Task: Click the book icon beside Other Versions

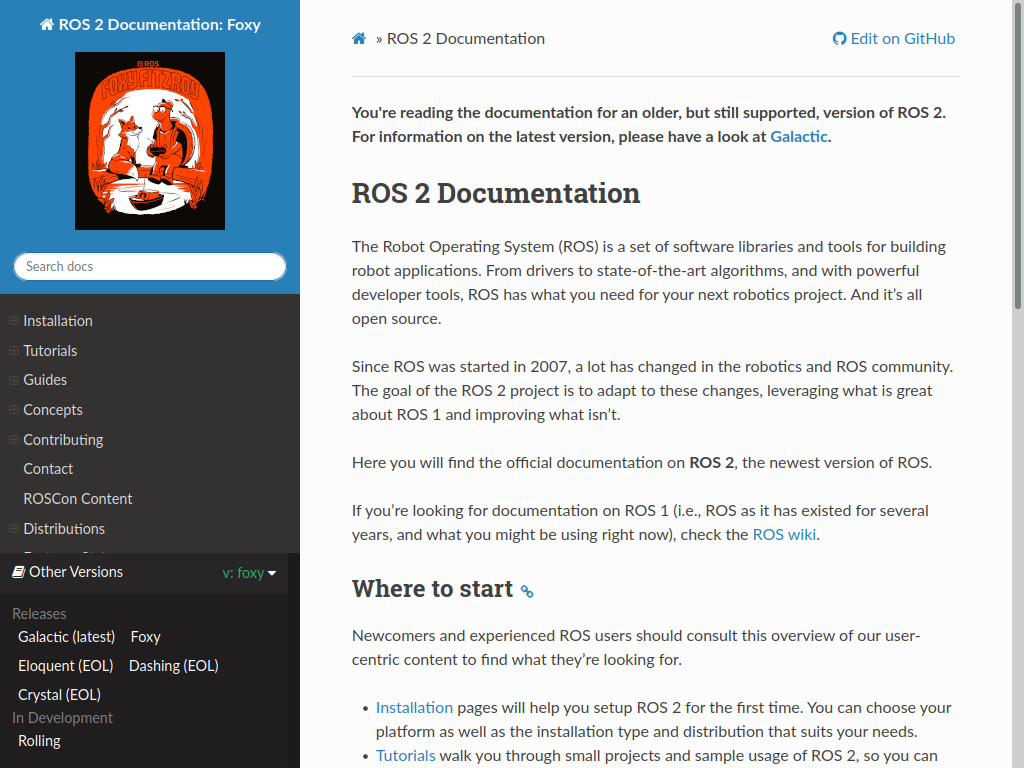Action: pos(18,572)
